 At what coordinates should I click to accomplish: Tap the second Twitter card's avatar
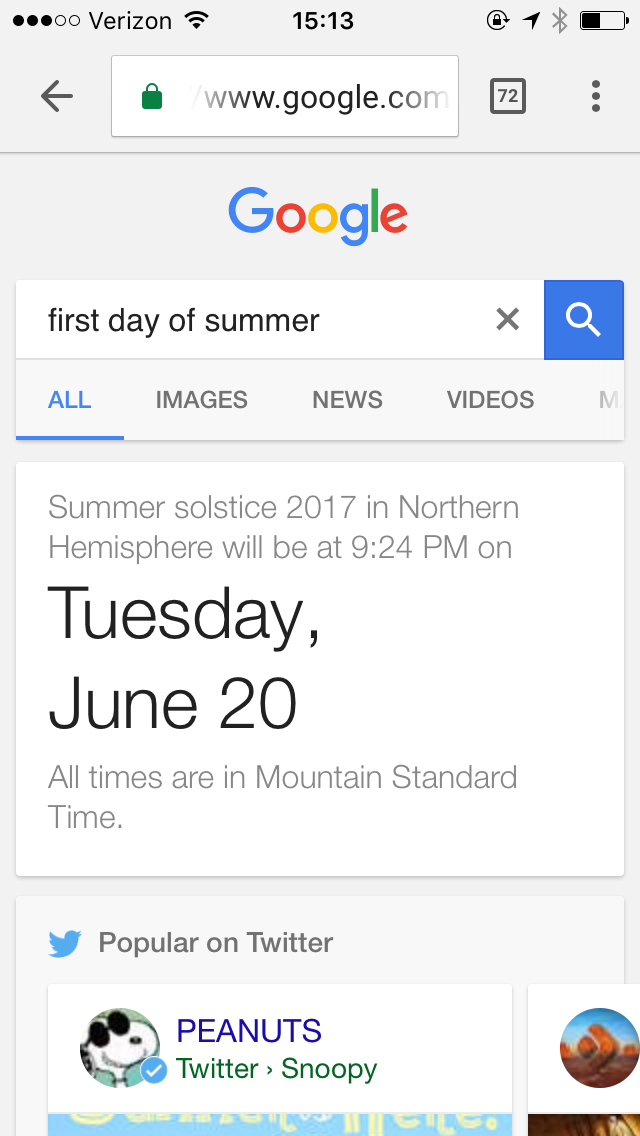598,1048
